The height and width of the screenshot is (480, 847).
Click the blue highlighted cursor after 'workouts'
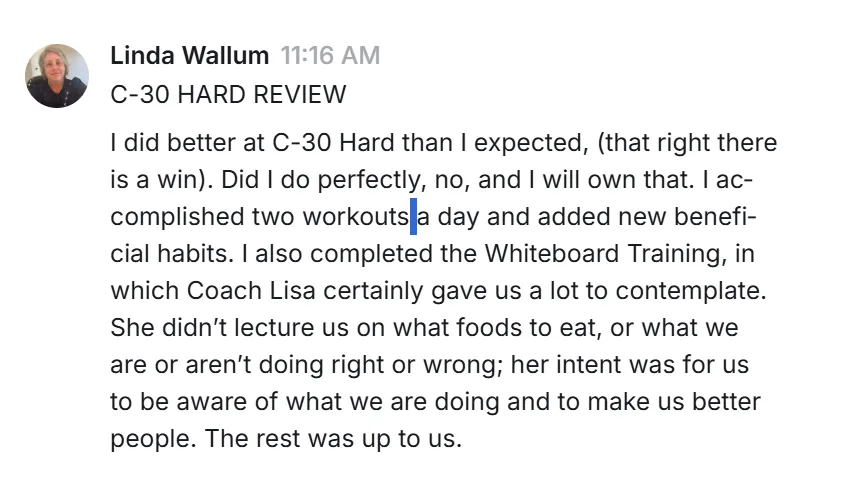coord(413,217)
